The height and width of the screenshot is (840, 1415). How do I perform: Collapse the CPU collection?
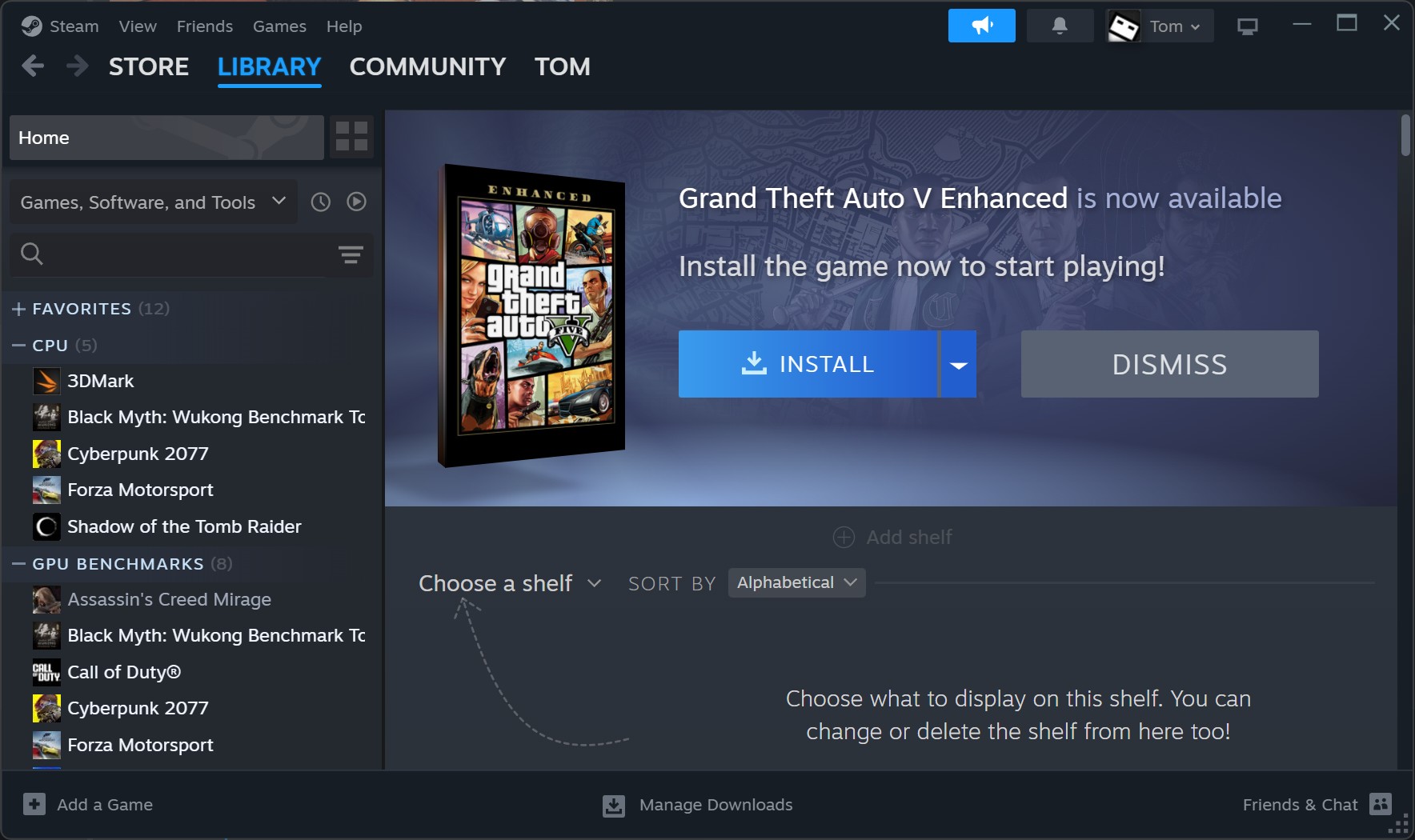pos(19,346)
